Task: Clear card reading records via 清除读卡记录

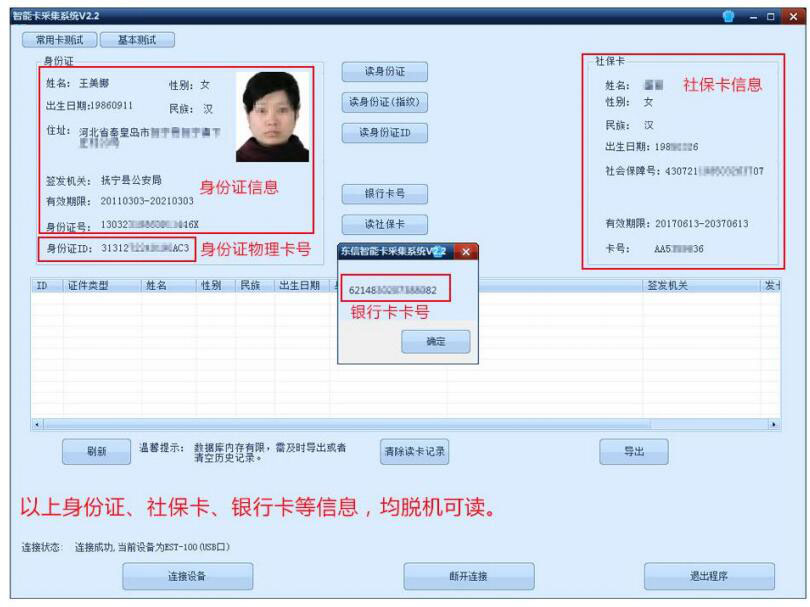Action: click(x=416, y=452)
